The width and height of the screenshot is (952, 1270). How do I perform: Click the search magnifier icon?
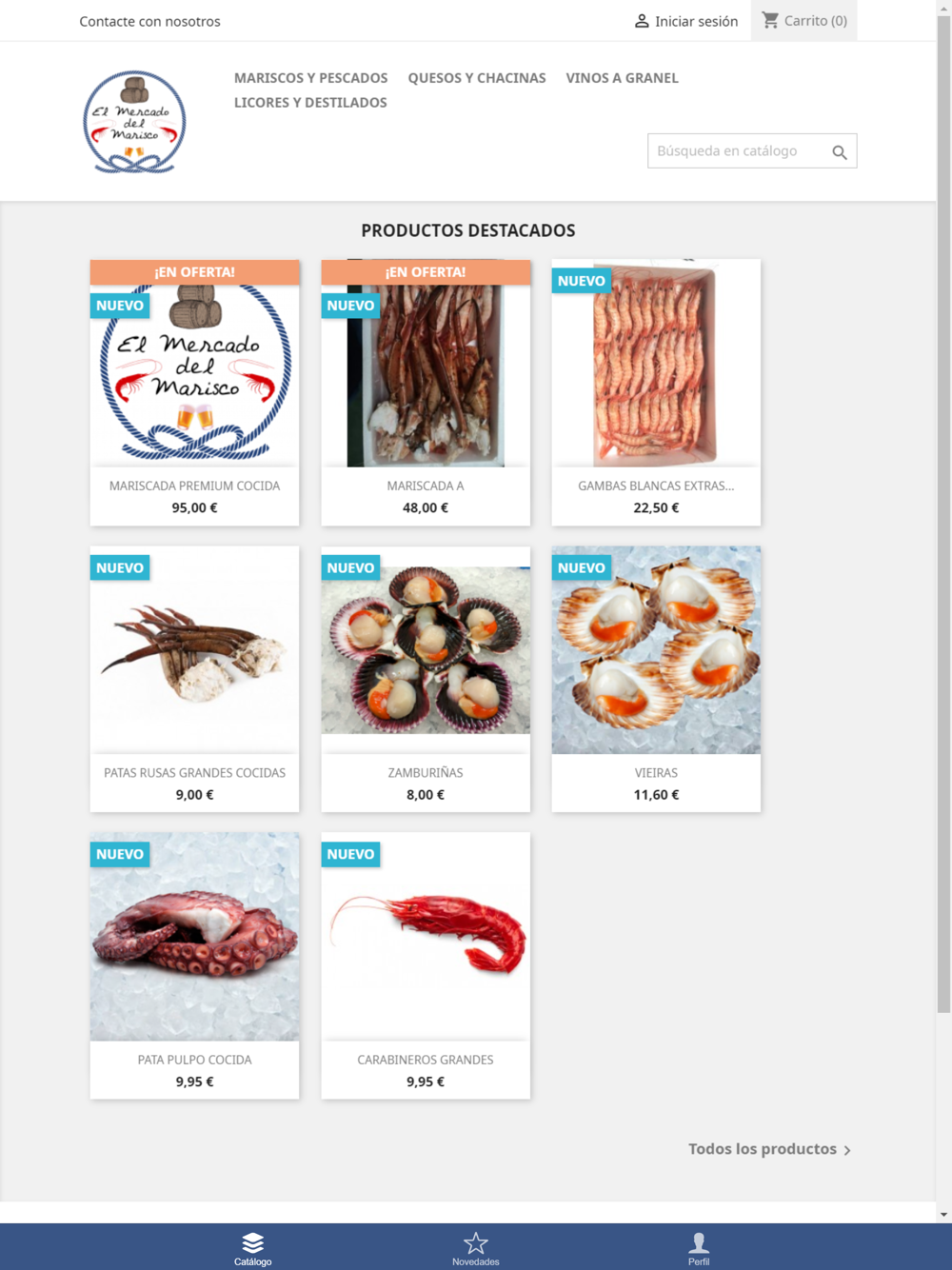coord(839,152)
